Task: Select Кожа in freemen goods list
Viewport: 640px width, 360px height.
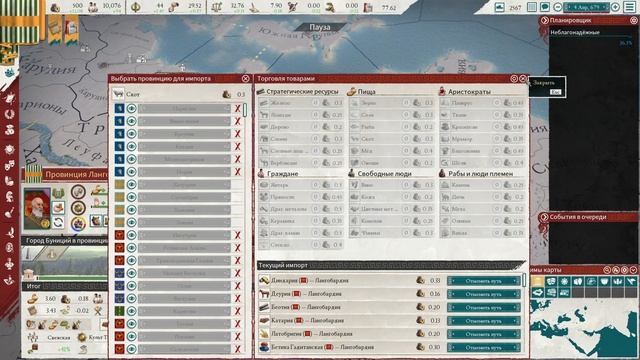Action: [391, 197]
